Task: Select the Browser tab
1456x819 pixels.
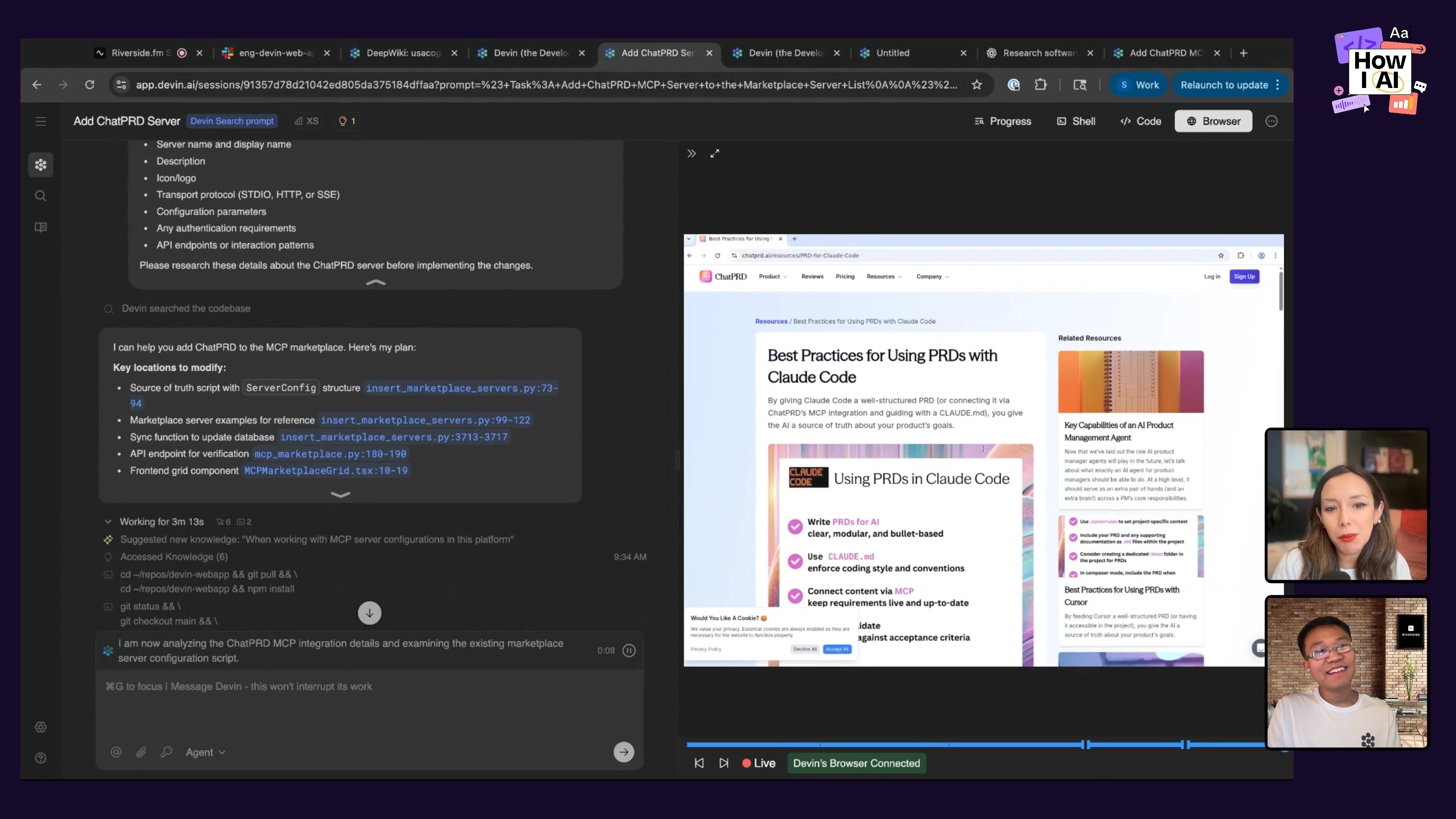Action: tap(1213, 121)
